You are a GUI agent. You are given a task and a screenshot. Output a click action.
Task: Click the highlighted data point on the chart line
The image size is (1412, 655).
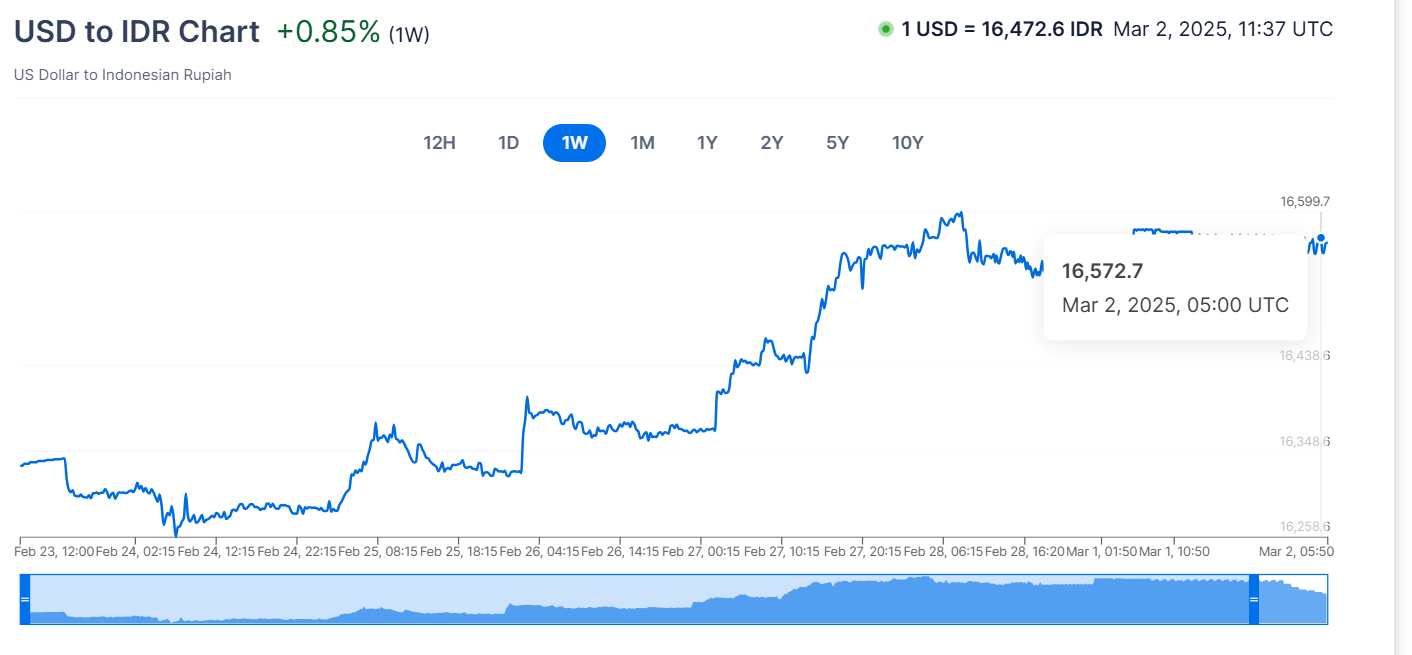coord(1322,239)
